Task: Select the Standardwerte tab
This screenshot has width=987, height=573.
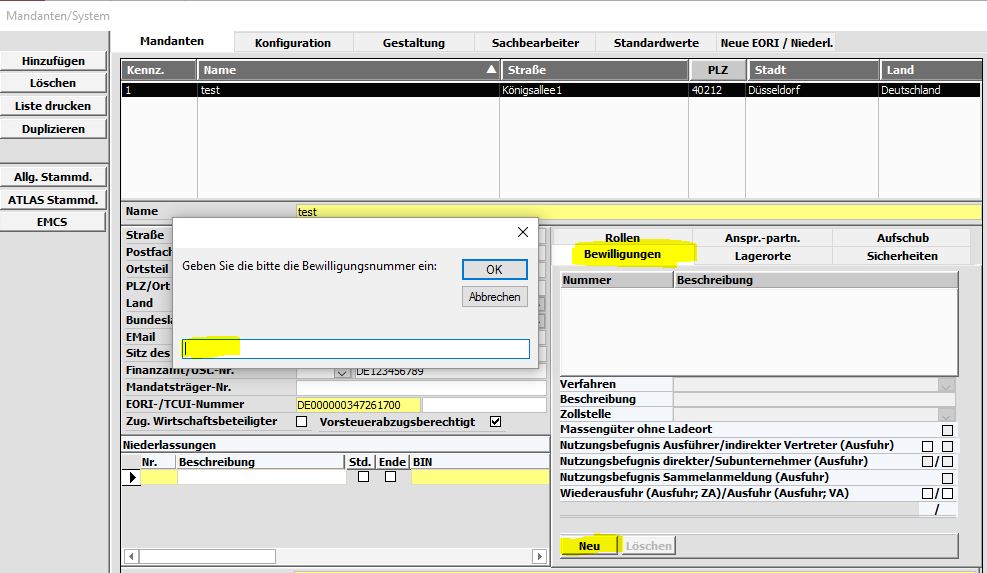Action: point(656,43)
